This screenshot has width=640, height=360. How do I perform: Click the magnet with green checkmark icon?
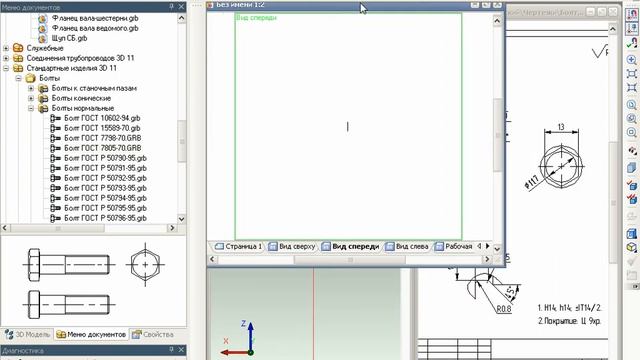631,42
